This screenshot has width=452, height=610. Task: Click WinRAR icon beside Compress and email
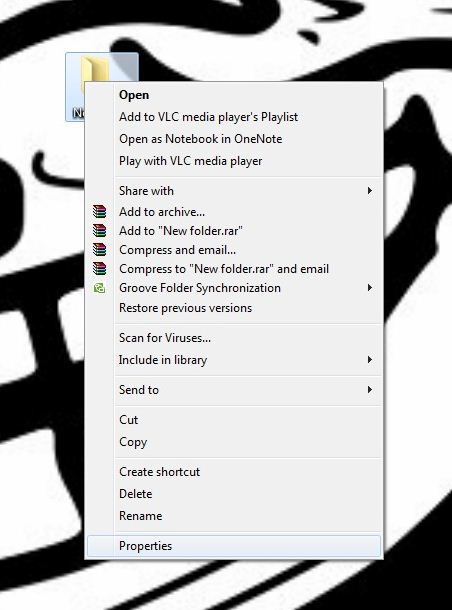[100, 250]
